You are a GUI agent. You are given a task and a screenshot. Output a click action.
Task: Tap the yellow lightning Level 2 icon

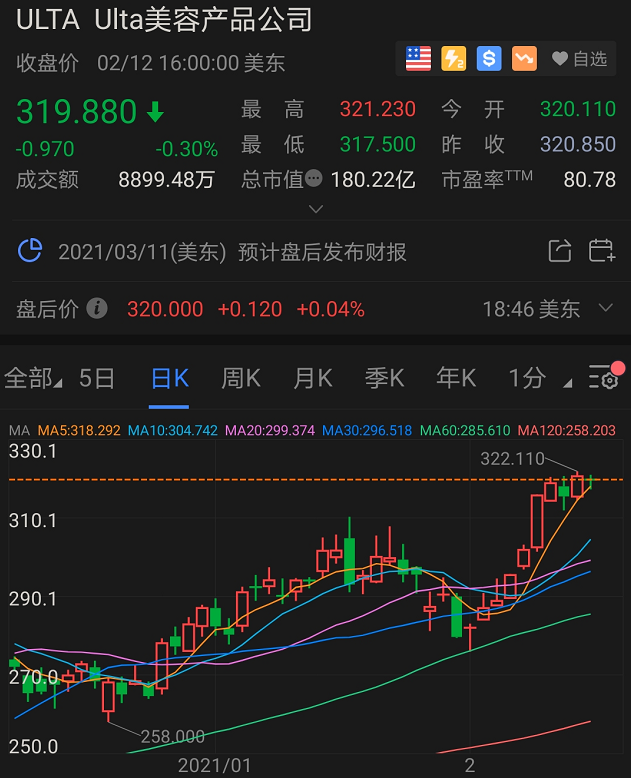453,59
